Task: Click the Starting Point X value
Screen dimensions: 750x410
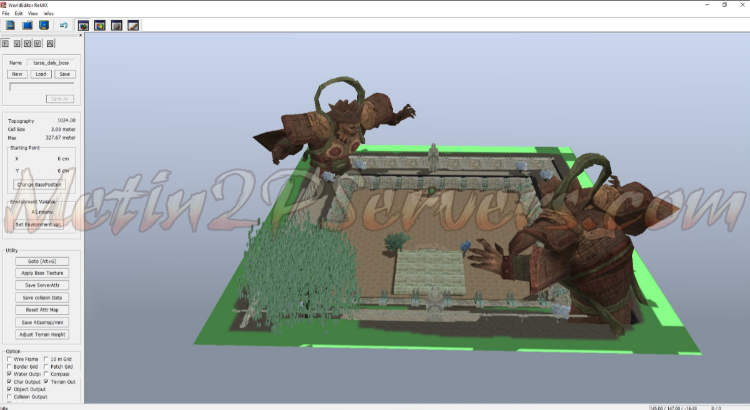Action: 63,159
